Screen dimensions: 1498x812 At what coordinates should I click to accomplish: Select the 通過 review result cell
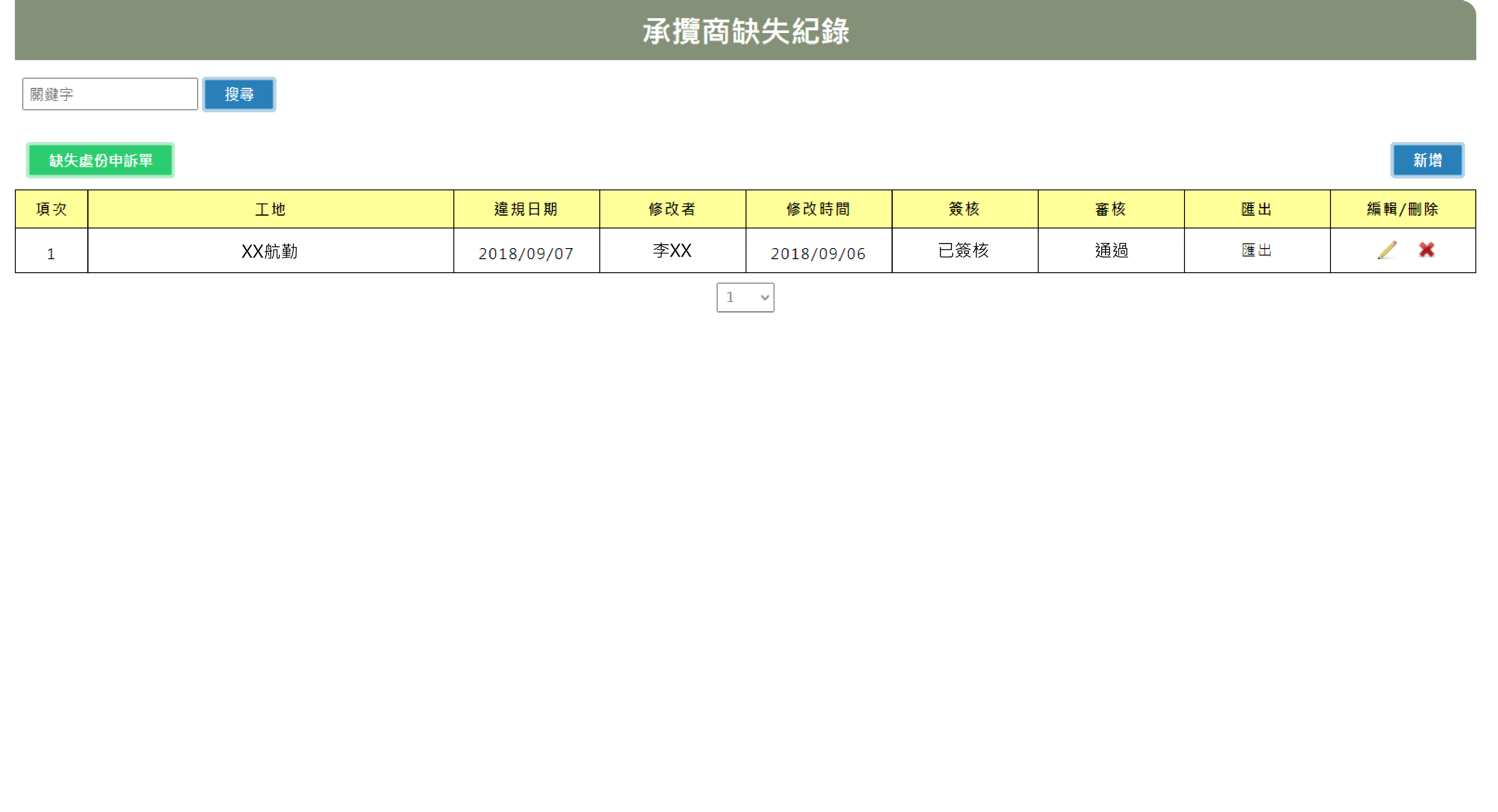pyautogui.click(x=1111, y=251)
